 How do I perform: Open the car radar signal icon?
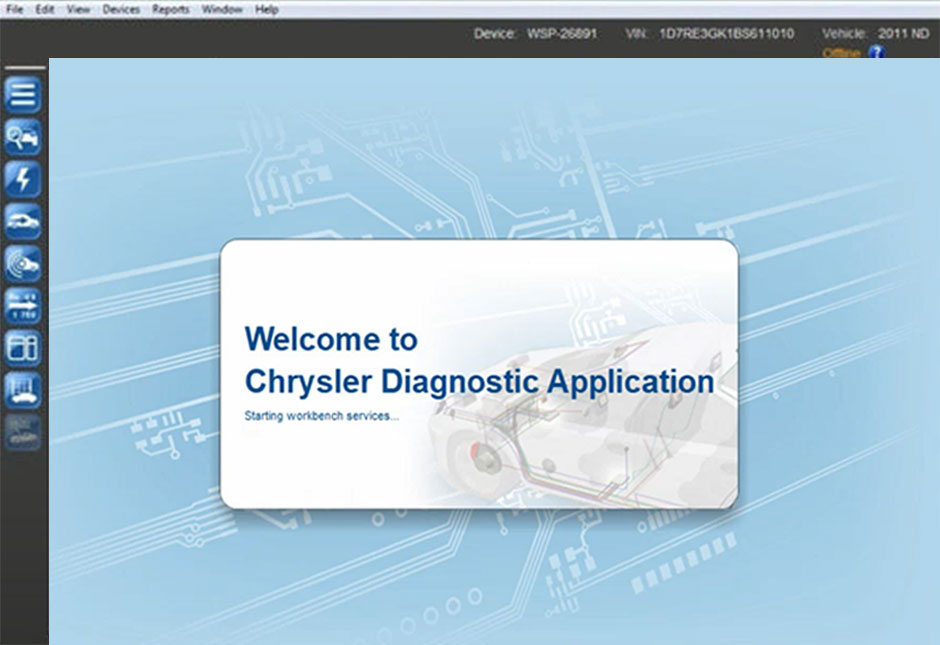tap(23, 264)
